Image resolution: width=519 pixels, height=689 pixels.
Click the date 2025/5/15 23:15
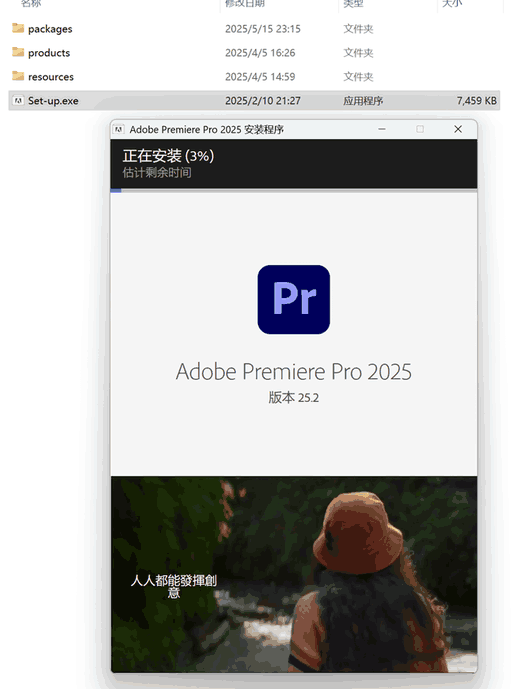coord(263,29)
